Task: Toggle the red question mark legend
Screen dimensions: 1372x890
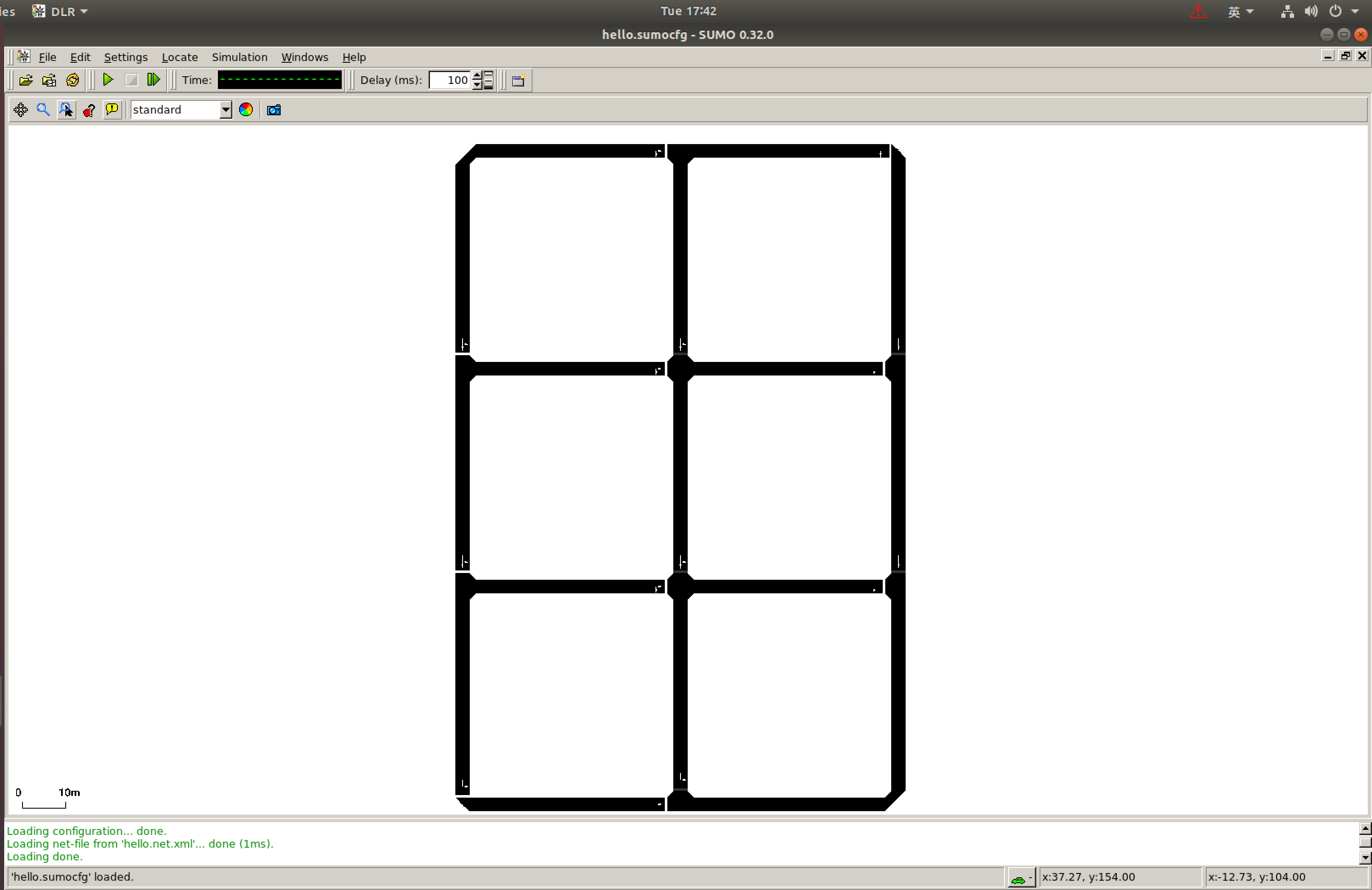Action: tap(89, 109)
